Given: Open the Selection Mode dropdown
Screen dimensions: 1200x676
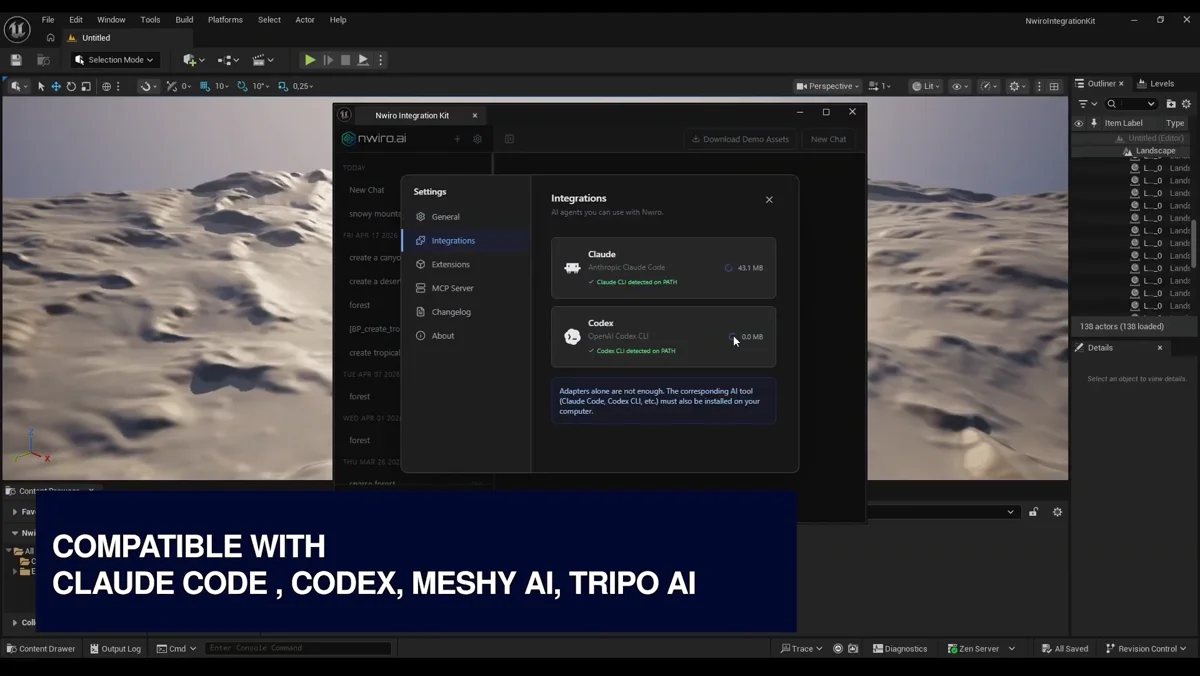Looking at the screenshot, I should click(114, 60).
